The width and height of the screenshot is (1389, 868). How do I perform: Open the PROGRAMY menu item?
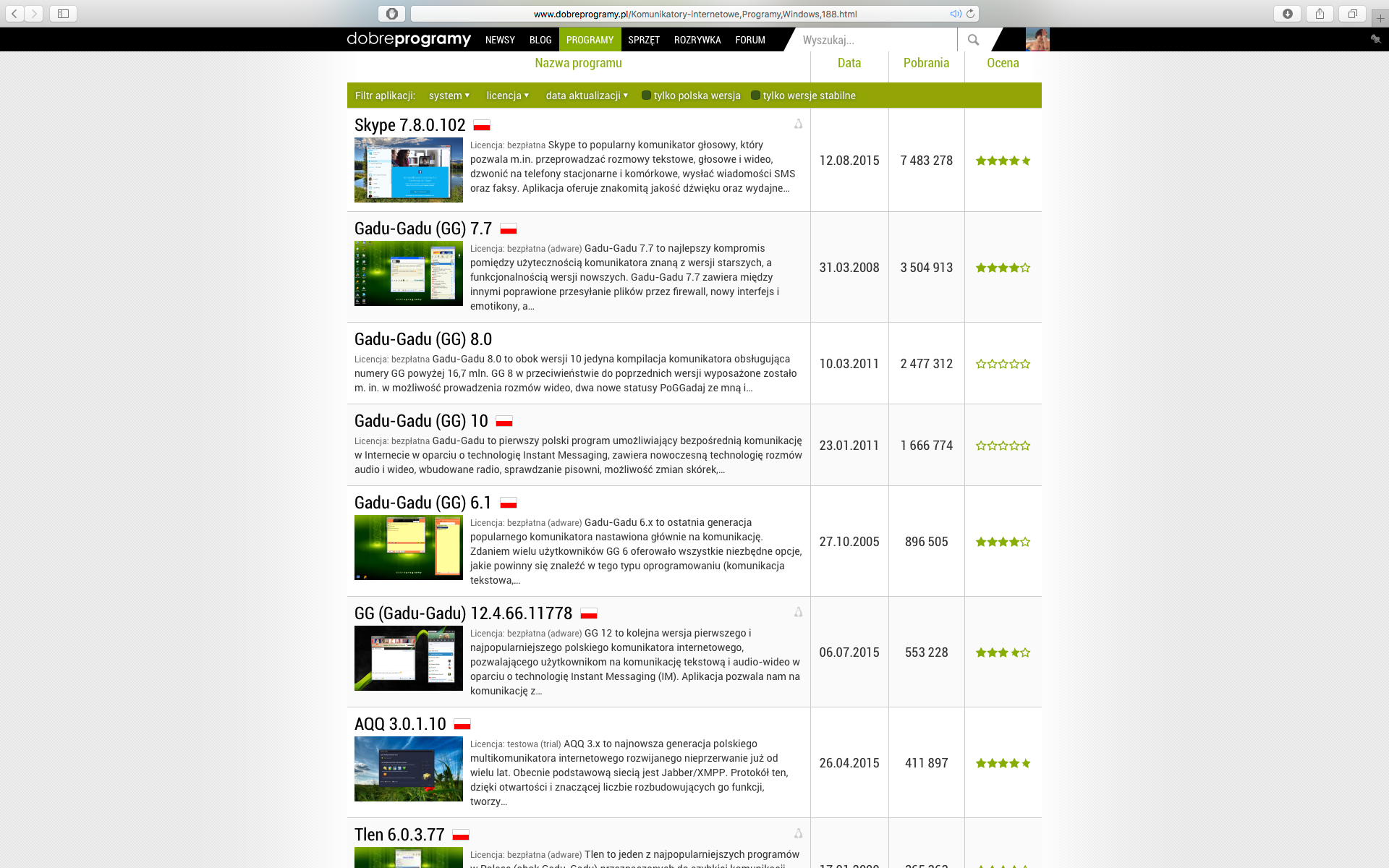(590, 40)
